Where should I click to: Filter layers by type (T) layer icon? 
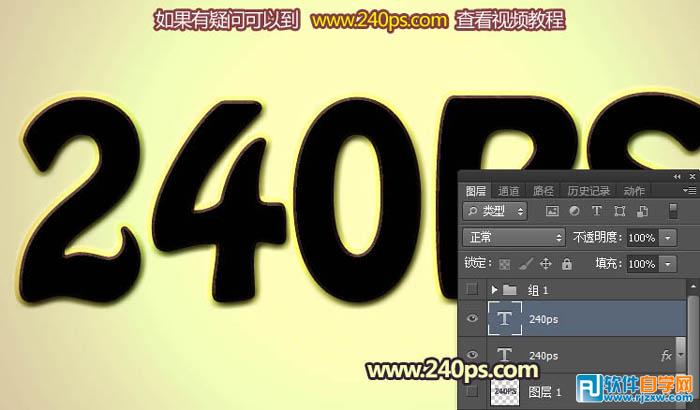tap(596, 211)
